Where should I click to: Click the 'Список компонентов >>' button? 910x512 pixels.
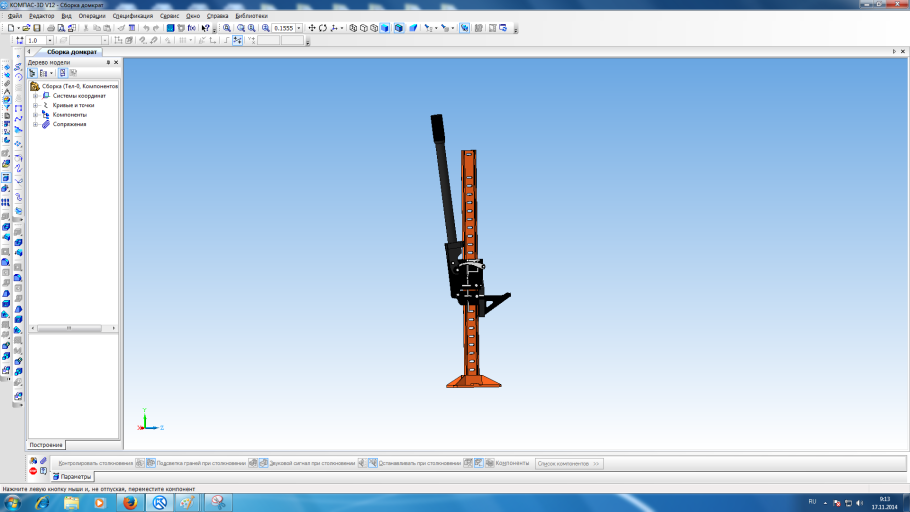pyautogui.click(x=569, y=463)
